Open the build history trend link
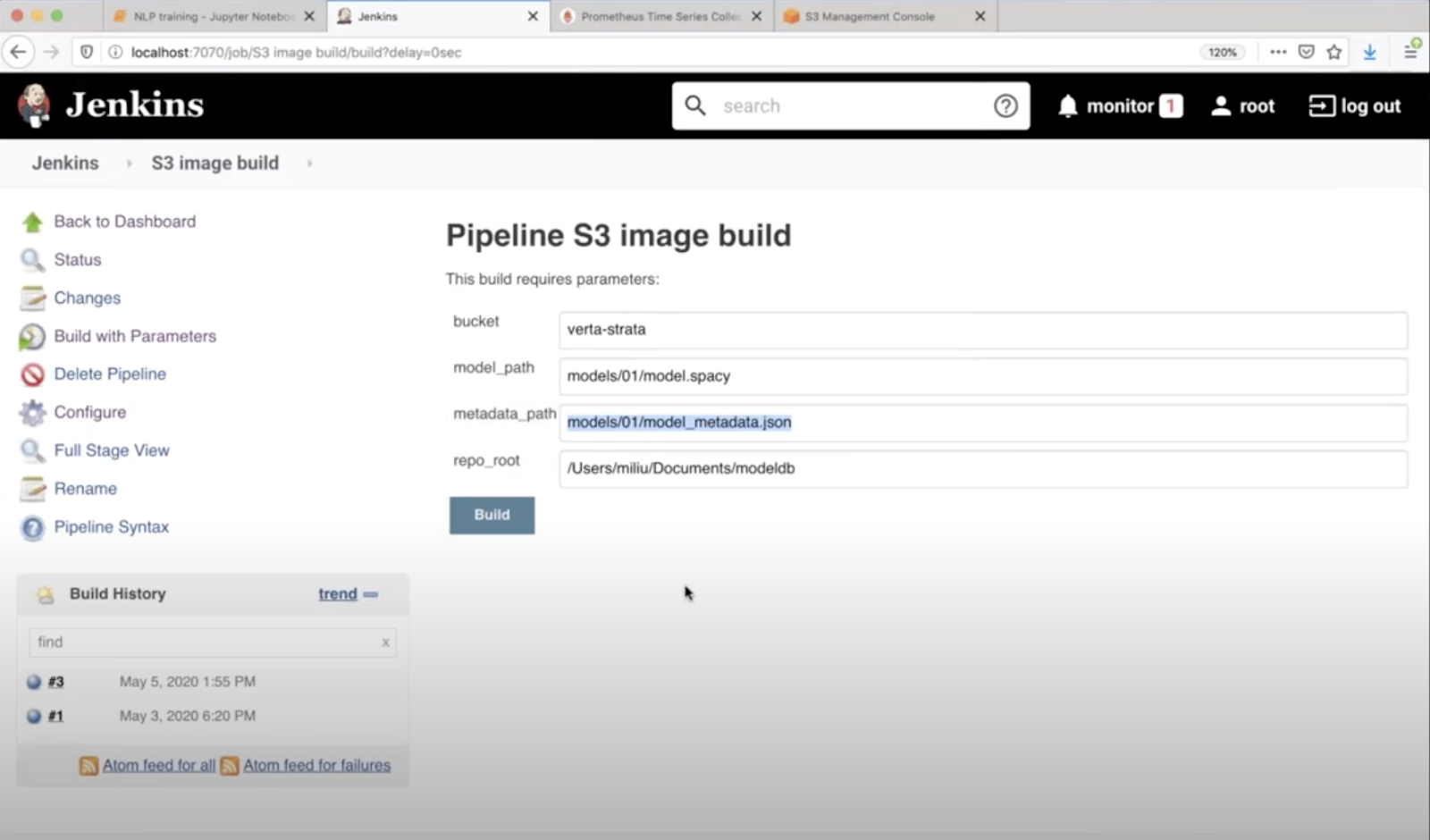Screen dimensions: 1430x840 point(337,594)
